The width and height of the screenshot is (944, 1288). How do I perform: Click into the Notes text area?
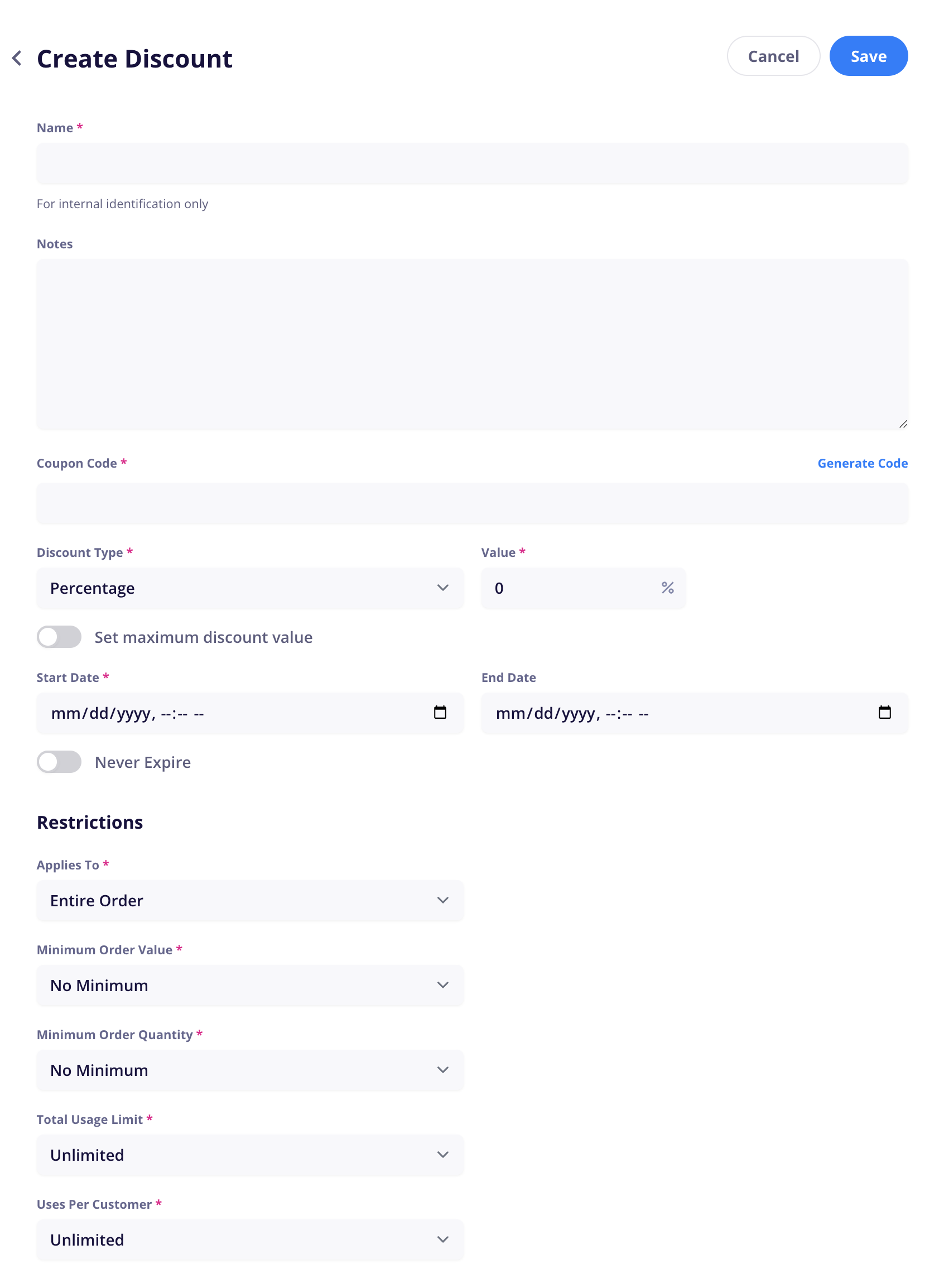click(x=472, y=344)
